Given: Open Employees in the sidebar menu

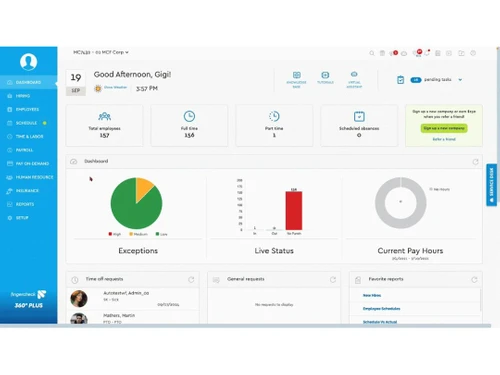Looking at the screenshot, I should click(28, 109).
